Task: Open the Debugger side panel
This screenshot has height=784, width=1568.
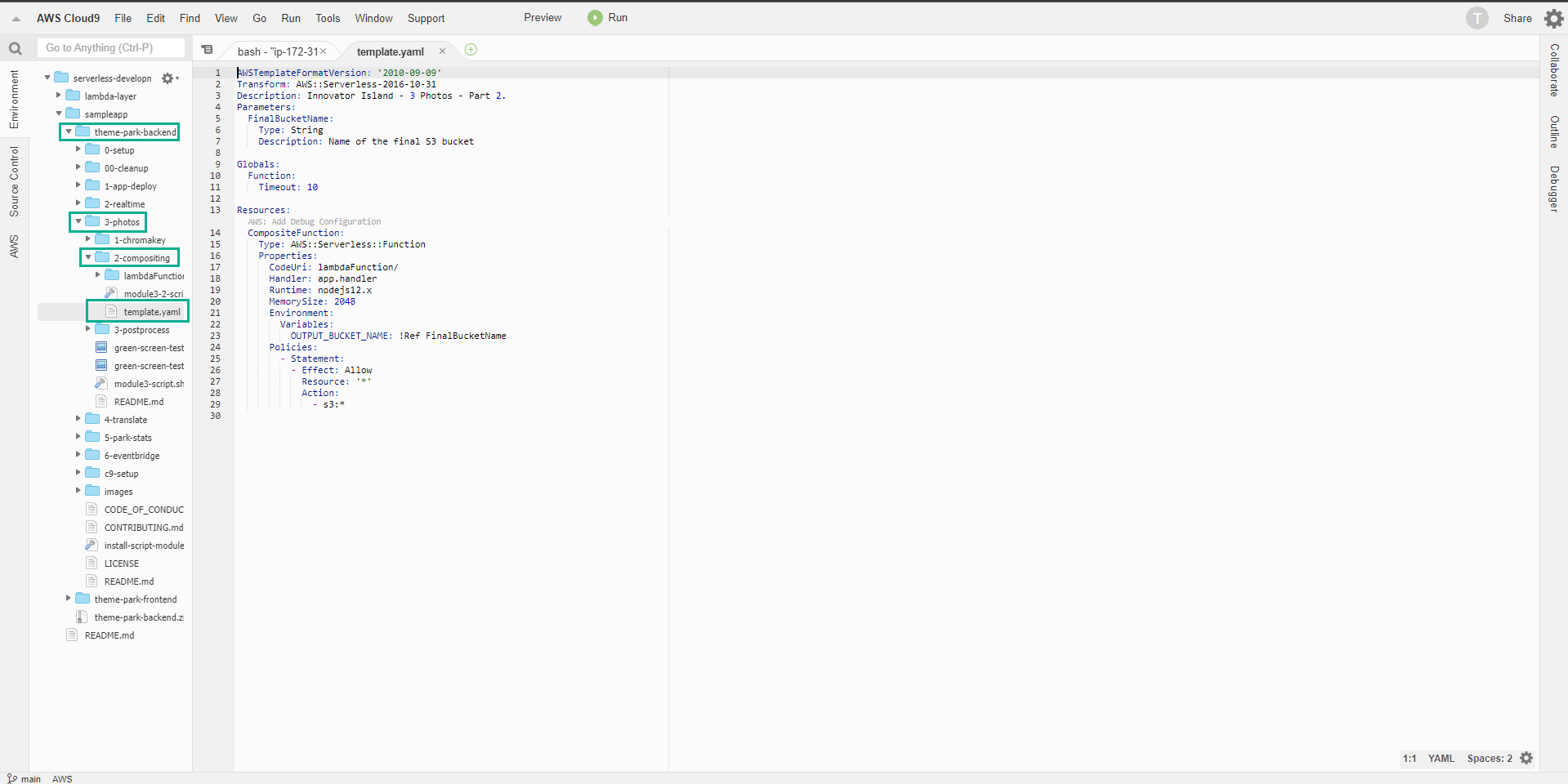Action: click(1554, 189)
